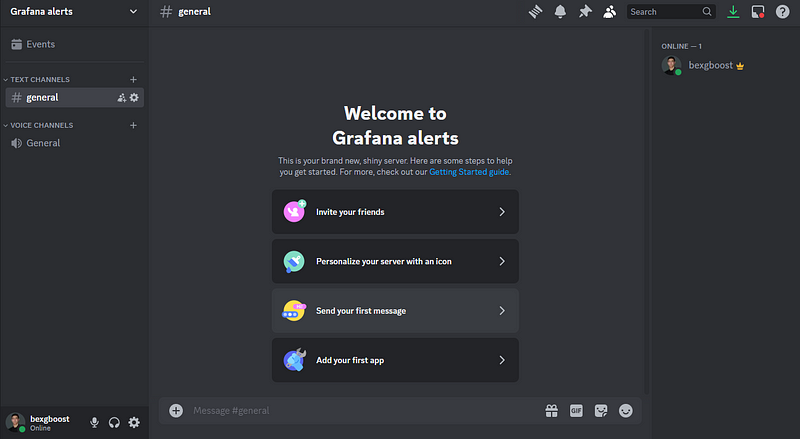
Task: Open User Settings gear
Action: [x=134, y=423]
